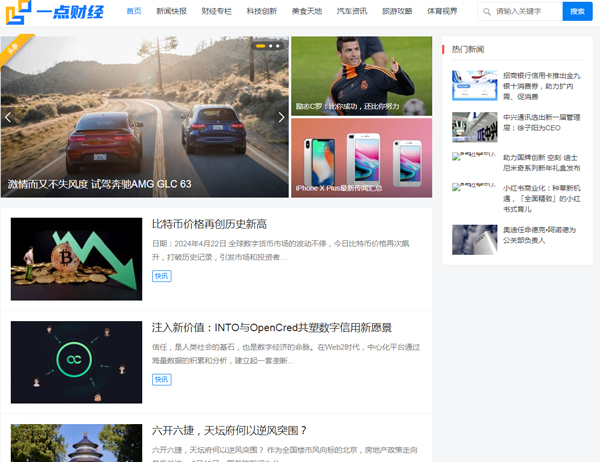Open hot news 助力国牌创新 link
The image size is (600, 462).
point(542,163)
